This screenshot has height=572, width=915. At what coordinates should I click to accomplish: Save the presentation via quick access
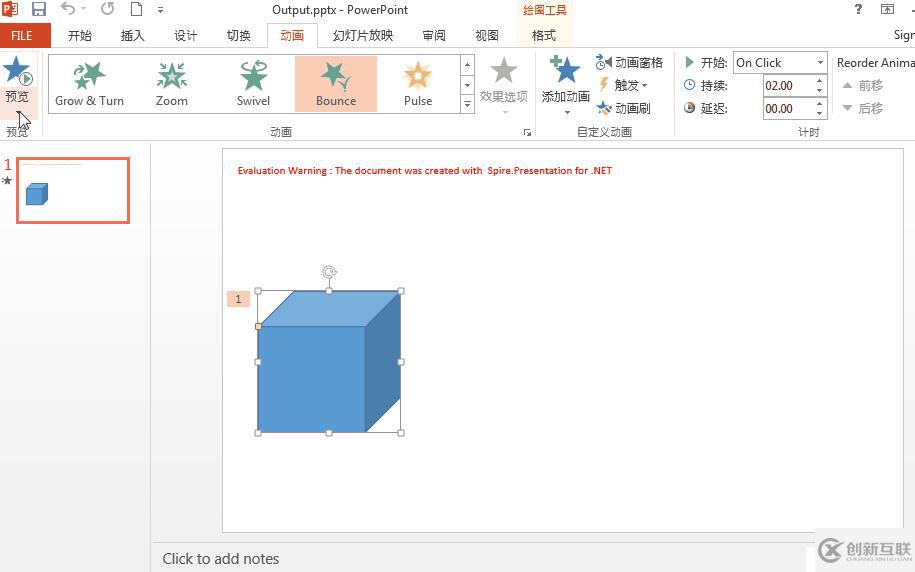[39, 9]
